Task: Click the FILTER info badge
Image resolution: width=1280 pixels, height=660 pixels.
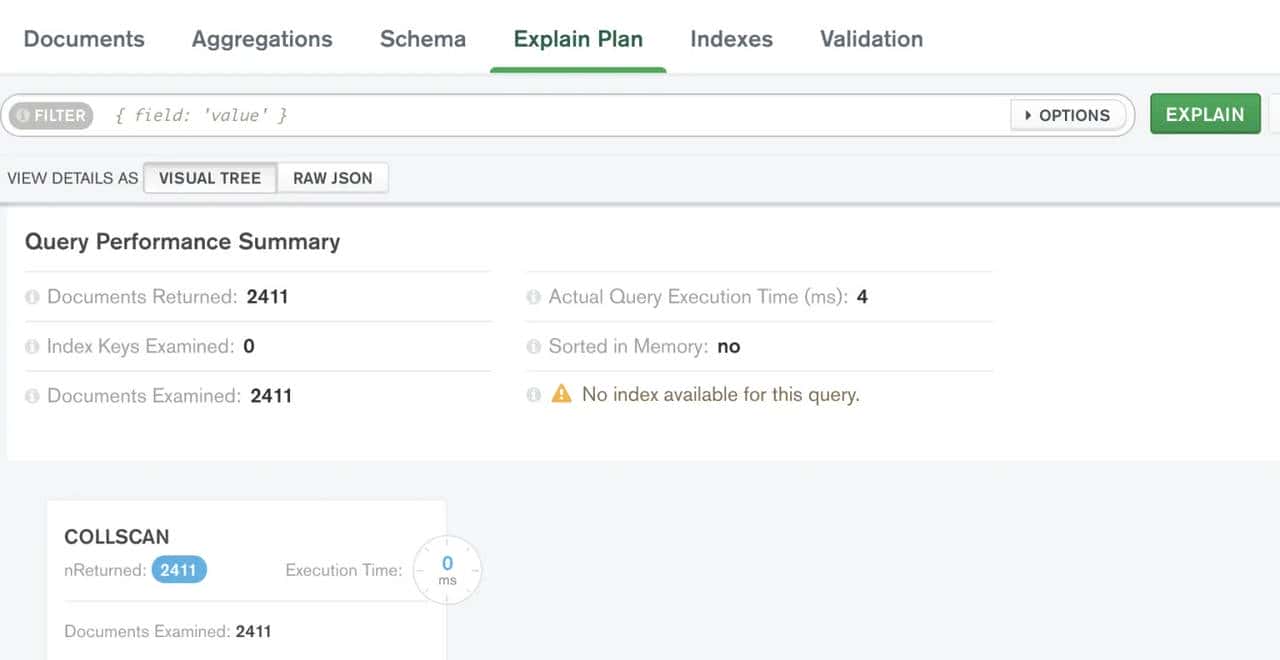Action: pyautogui.click(x=50, y=115)
